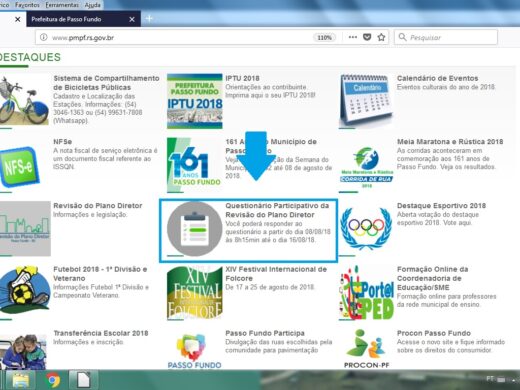Open the Ferramentas menu
This screenshot has height=390, width=520.
pos(62,5)
